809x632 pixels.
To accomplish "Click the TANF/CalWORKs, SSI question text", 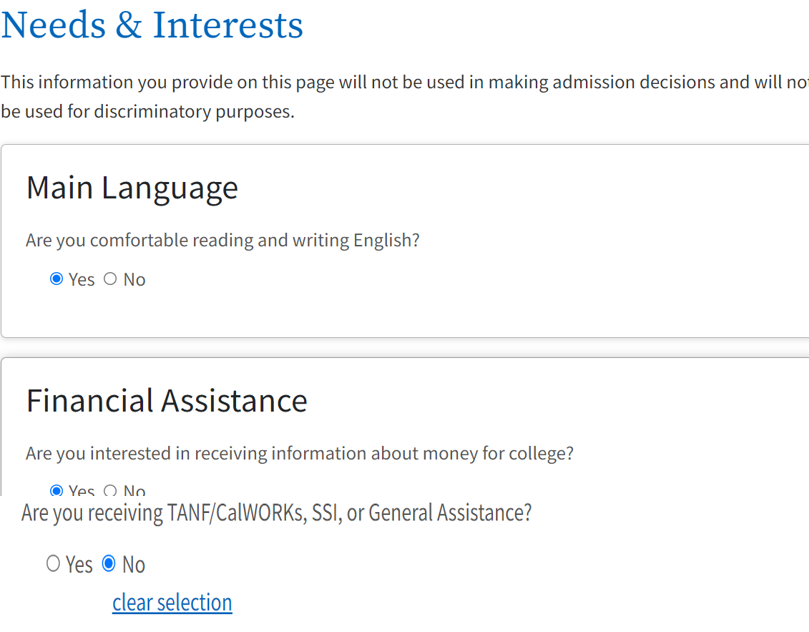I will tap(276, 513).
